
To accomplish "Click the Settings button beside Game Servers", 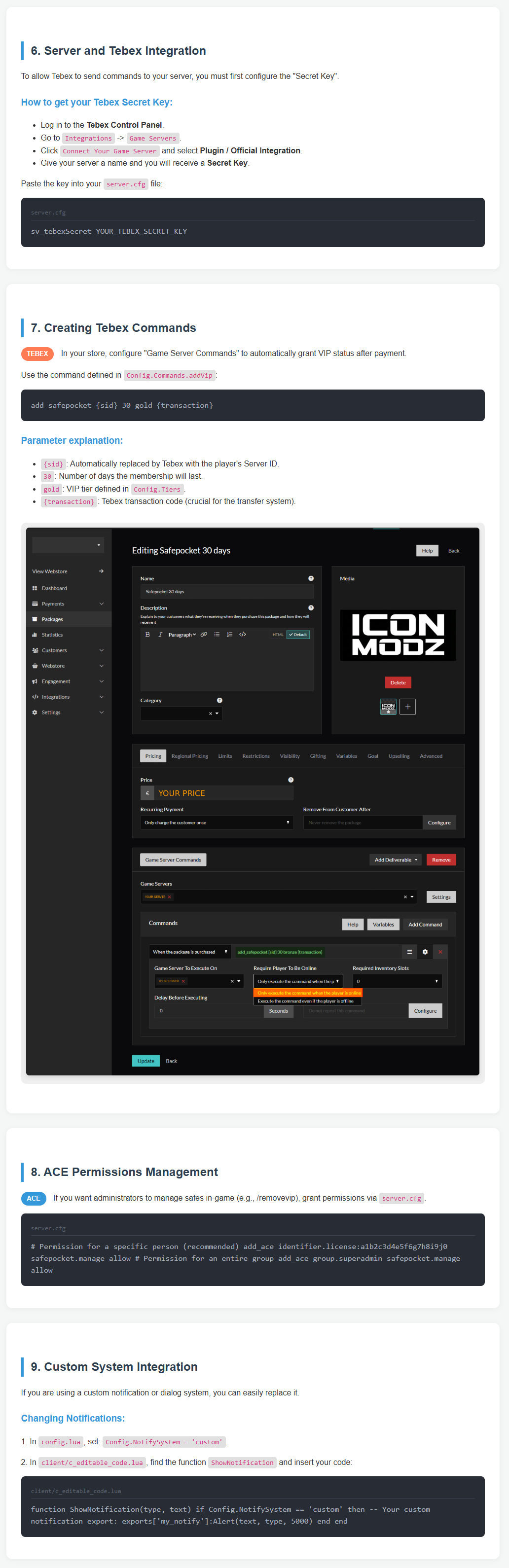I will tap(441, 896).
